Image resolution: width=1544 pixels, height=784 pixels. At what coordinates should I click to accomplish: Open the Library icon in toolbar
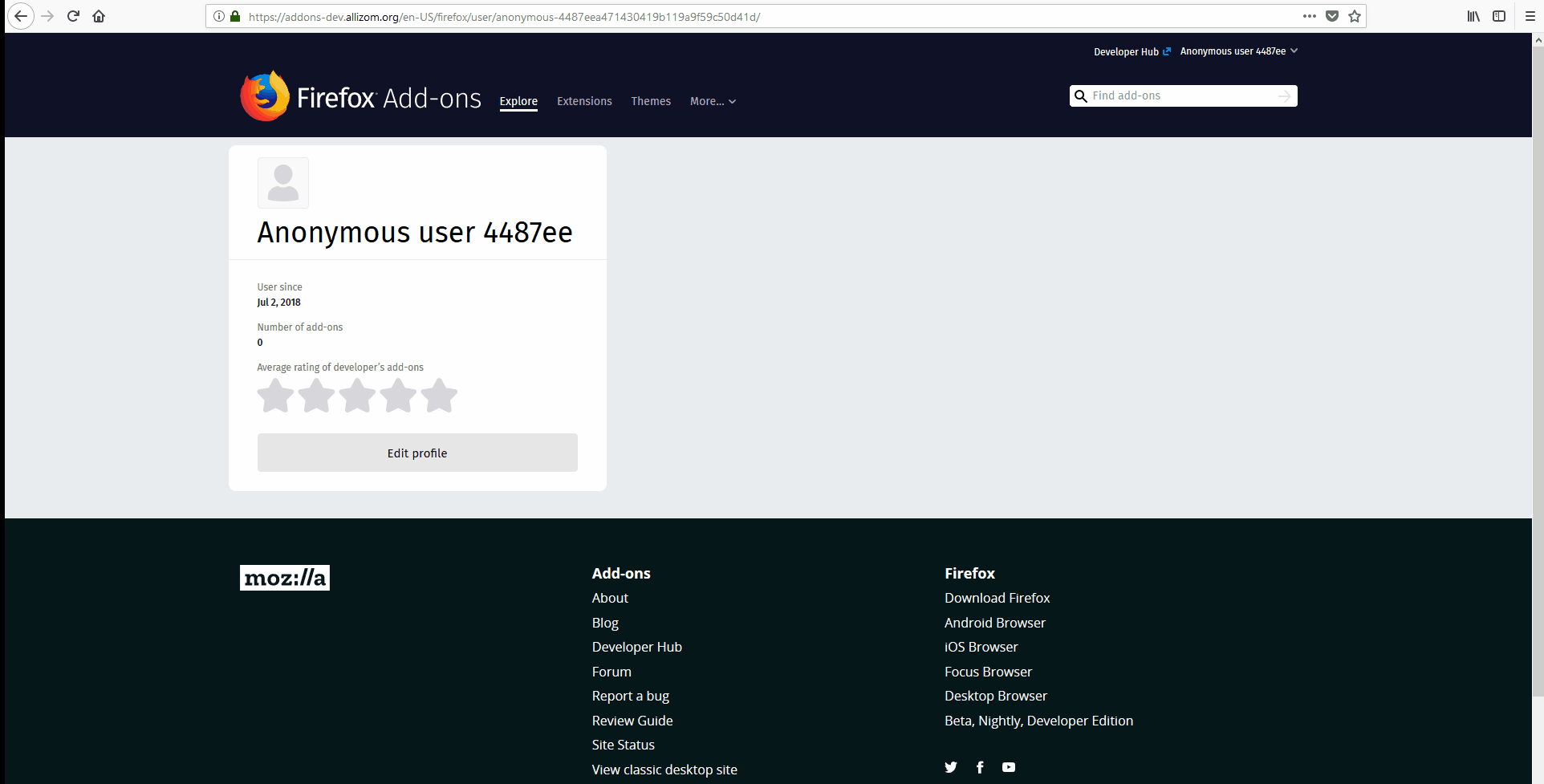point(1473,16)
